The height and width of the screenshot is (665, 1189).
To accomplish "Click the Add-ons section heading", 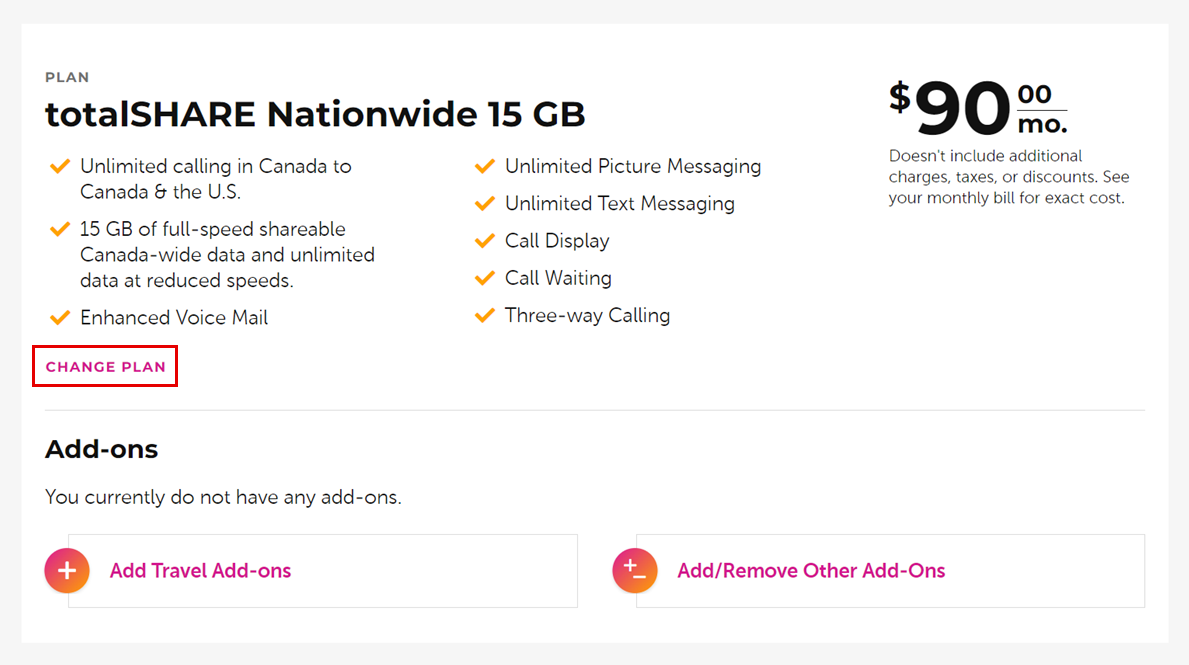I will click(x=101, y=449).
